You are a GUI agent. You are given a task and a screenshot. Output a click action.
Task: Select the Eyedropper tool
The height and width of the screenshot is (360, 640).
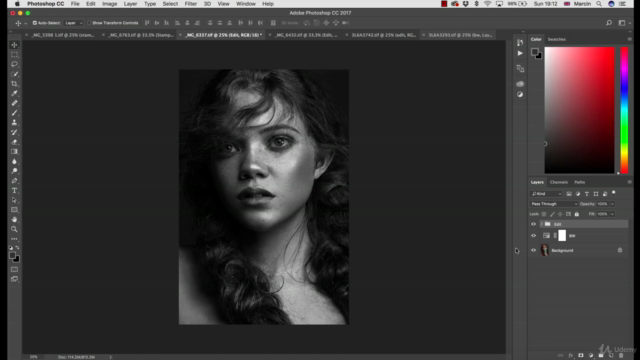coord(14,93)
